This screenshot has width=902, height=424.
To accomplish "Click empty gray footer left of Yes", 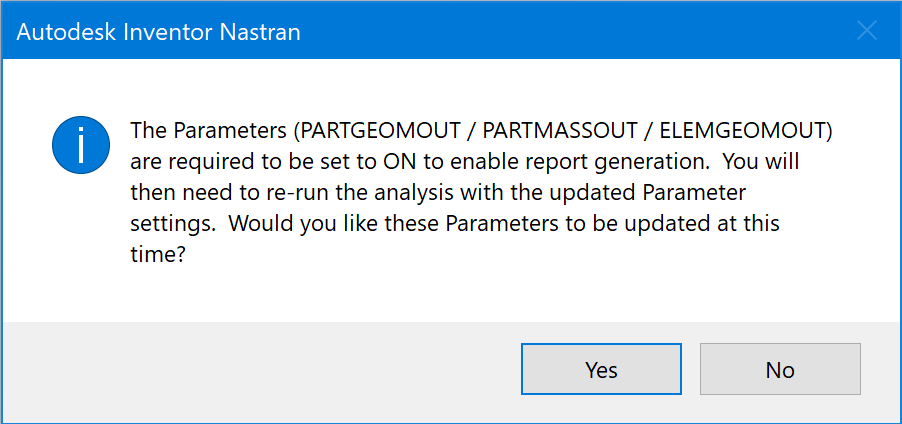I will 260,369.
